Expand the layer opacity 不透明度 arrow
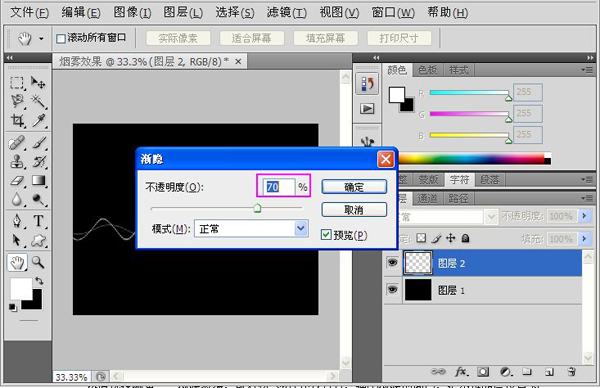600x388 pixels. click(585, 216)
